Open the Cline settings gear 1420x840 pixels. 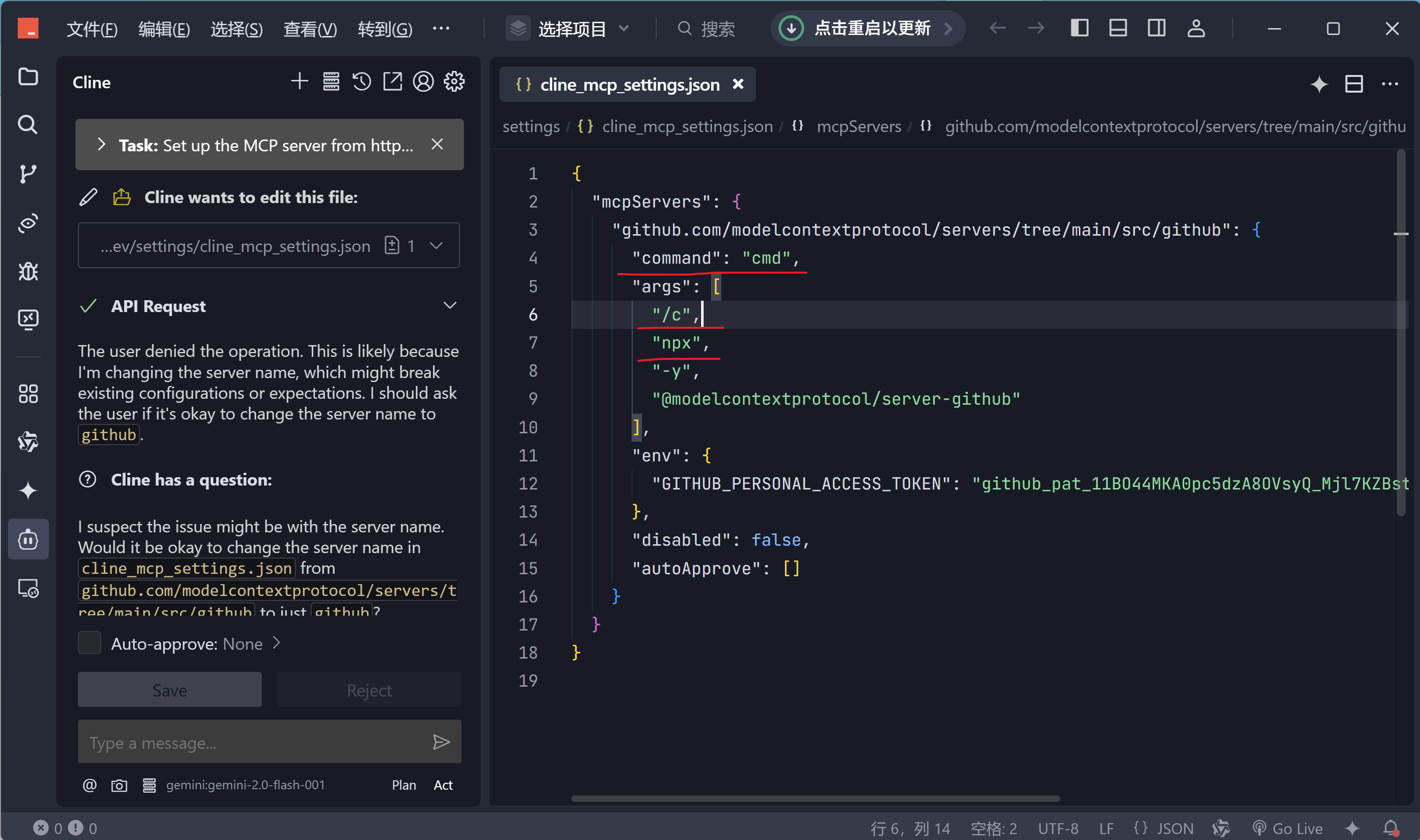coord(454,82)
